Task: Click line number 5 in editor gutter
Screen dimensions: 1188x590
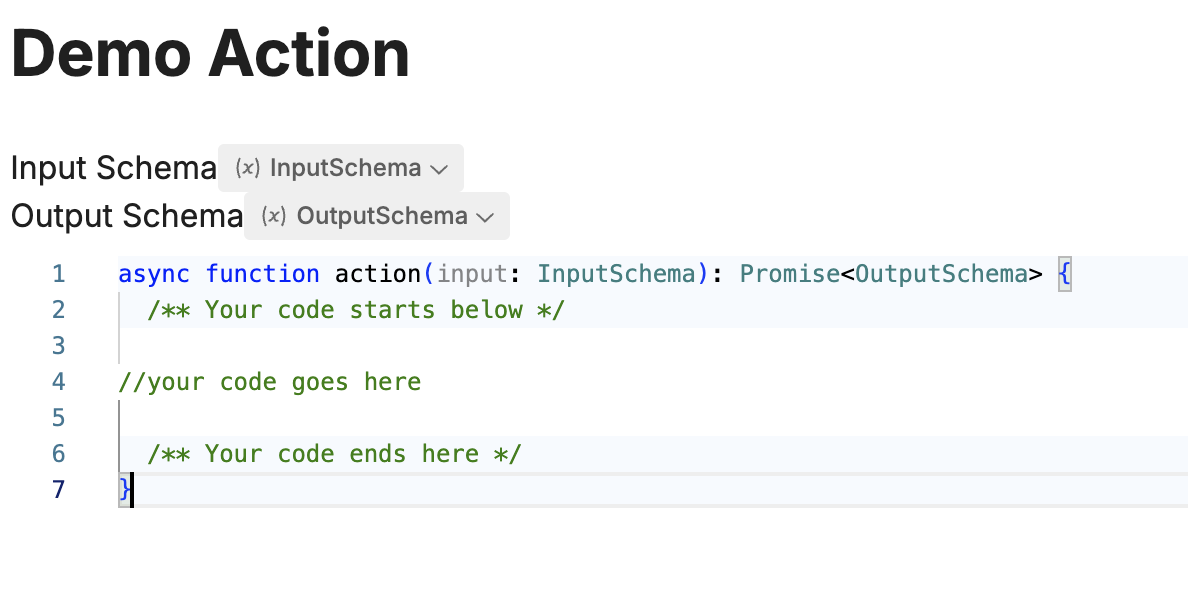Action: [x=58, y=417]
